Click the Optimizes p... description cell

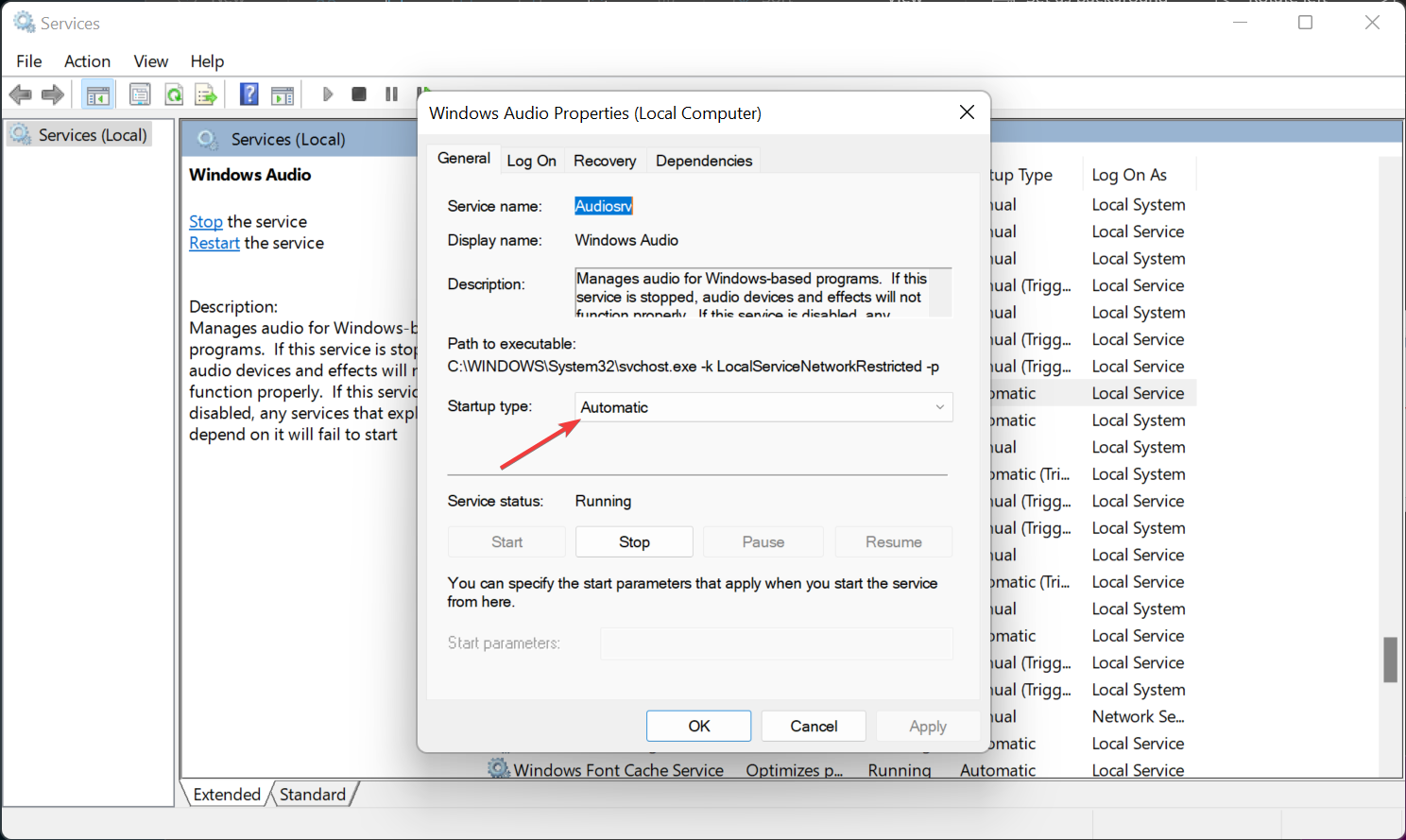[794, 770]
